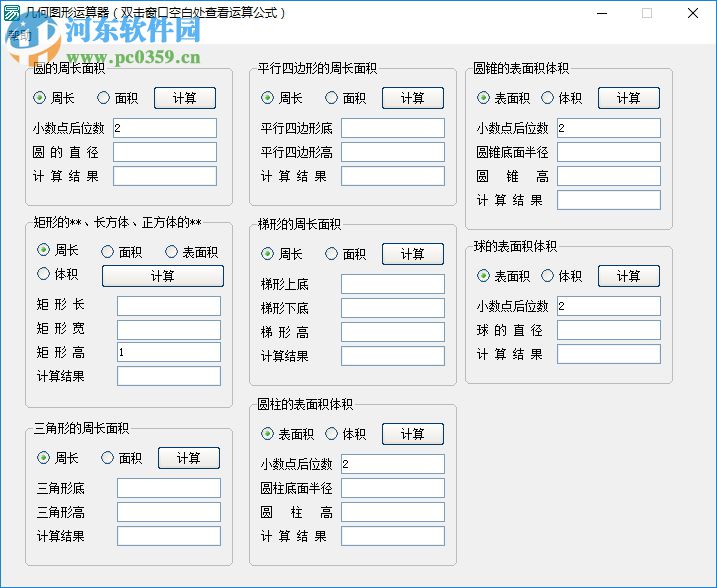Click the 矩形宽 input field
This screenshot has height=588, width=717.
(169, 330)
